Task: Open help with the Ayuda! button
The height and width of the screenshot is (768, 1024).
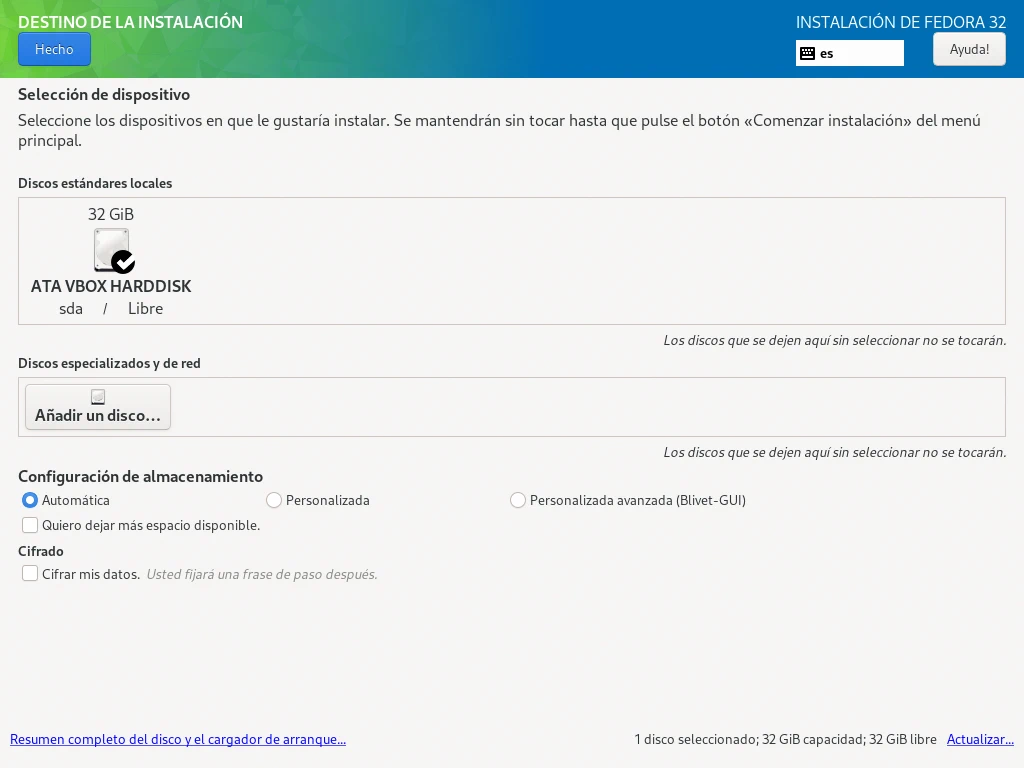Action: (x=968, y=49)
